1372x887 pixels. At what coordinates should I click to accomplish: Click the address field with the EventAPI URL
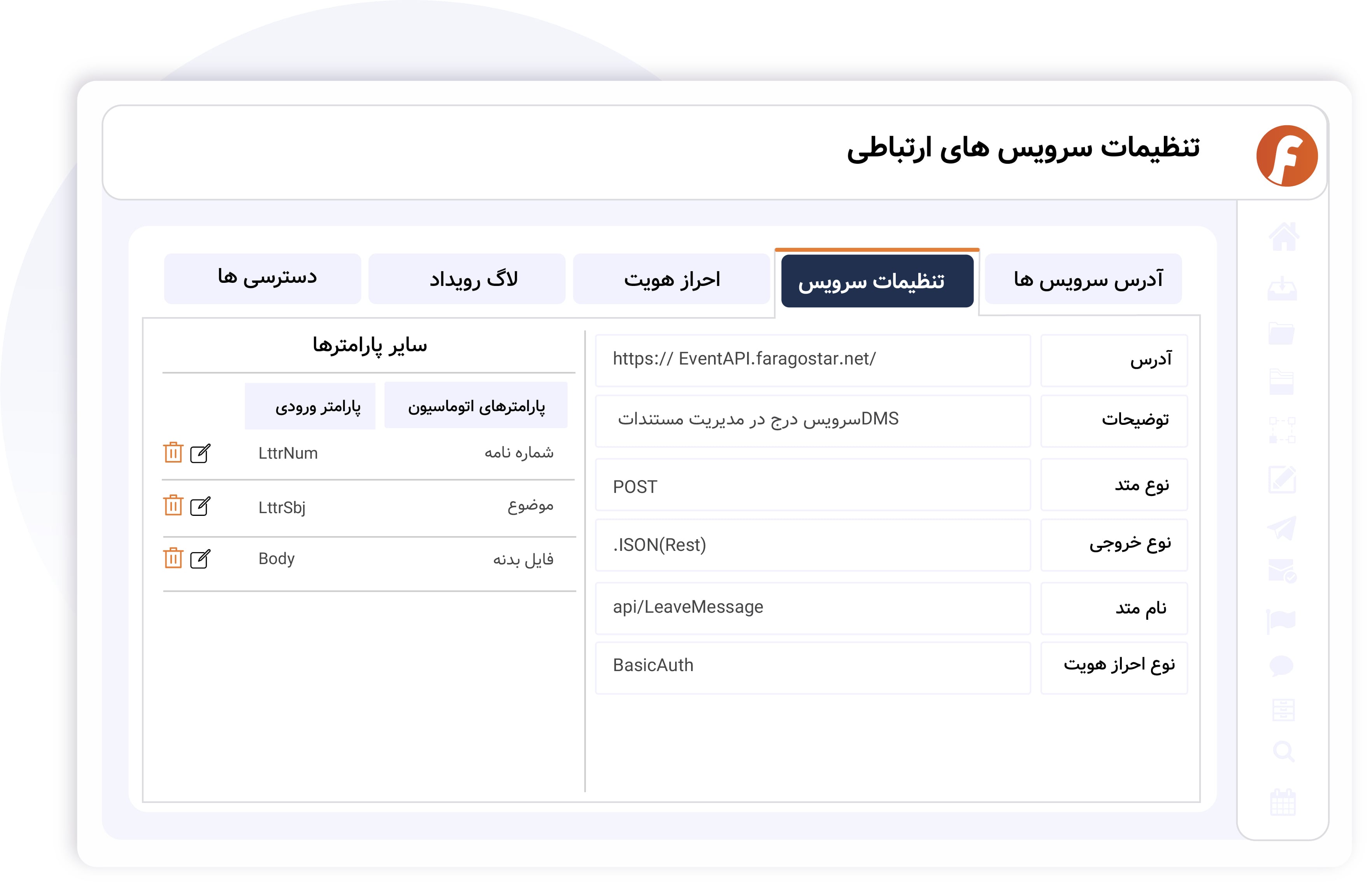812,358
